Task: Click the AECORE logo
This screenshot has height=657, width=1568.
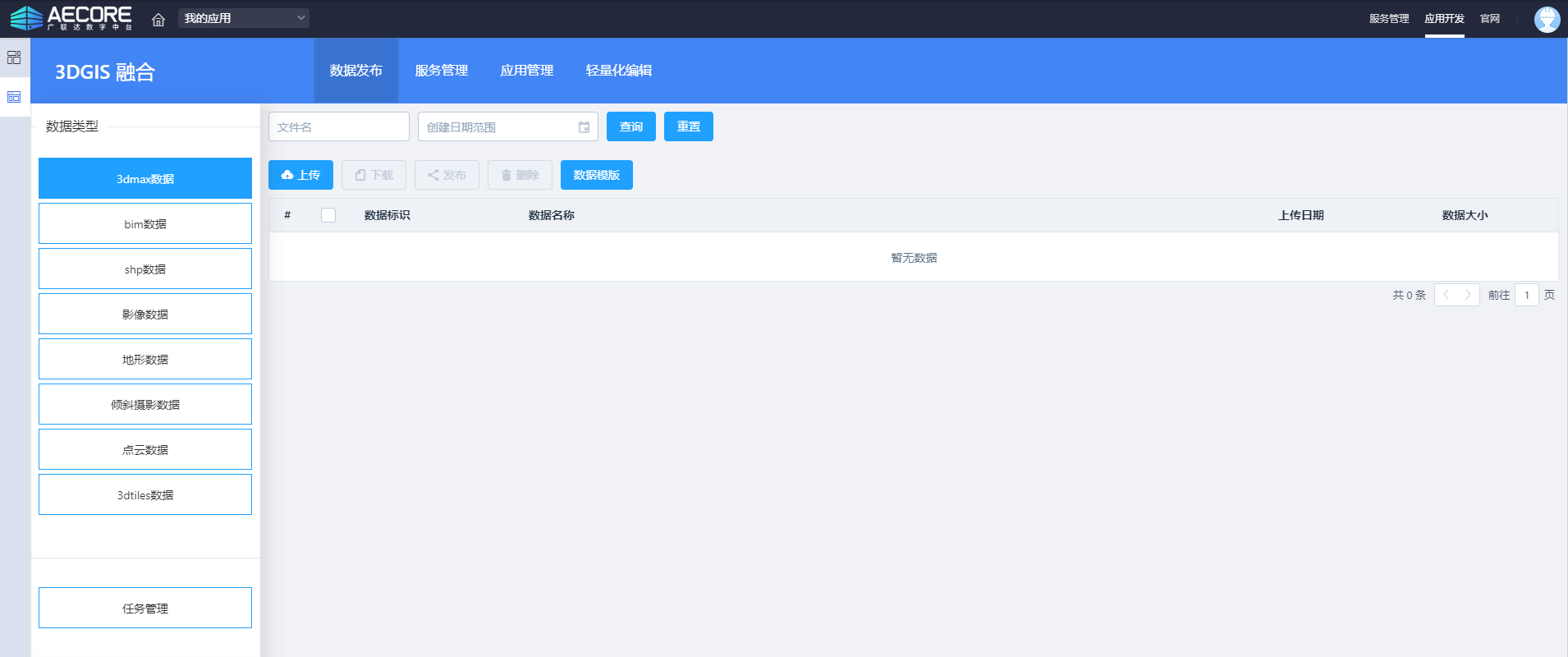Action: coord(71,18)
